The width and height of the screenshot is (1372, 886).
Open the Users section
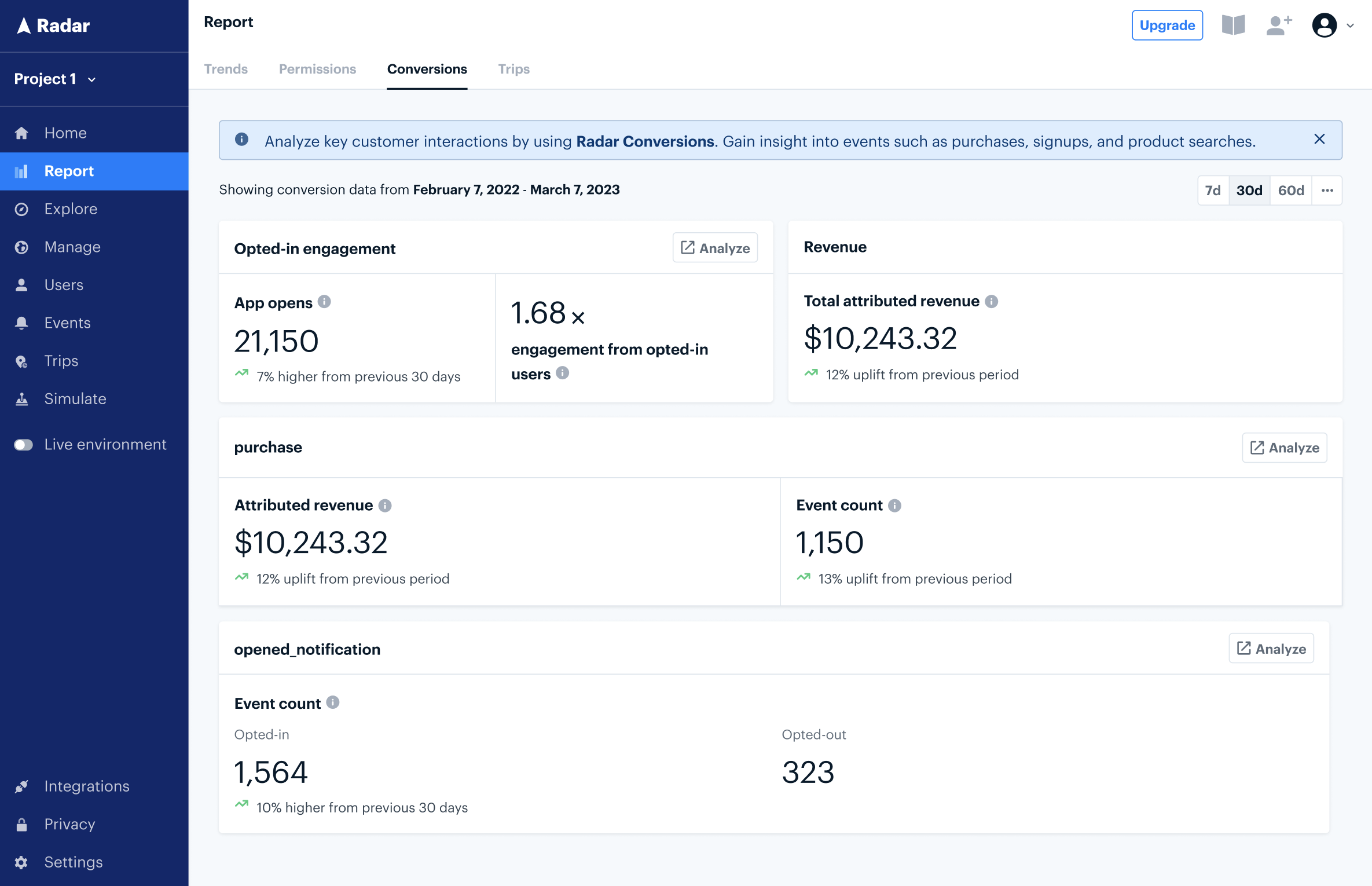(x=64, y=285)
